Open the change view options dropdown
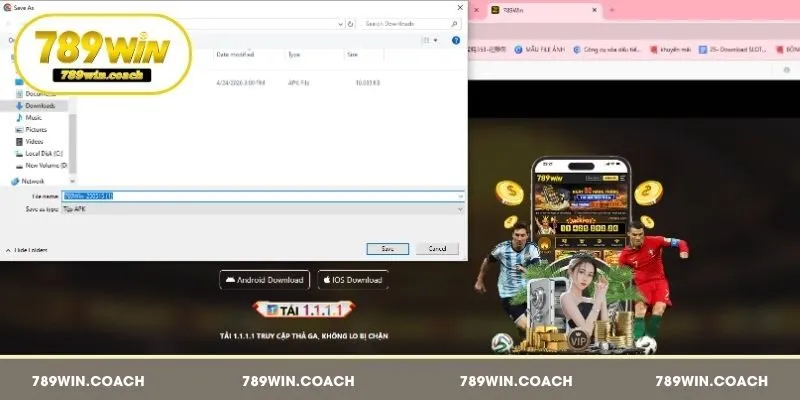 tap(435, 40)
